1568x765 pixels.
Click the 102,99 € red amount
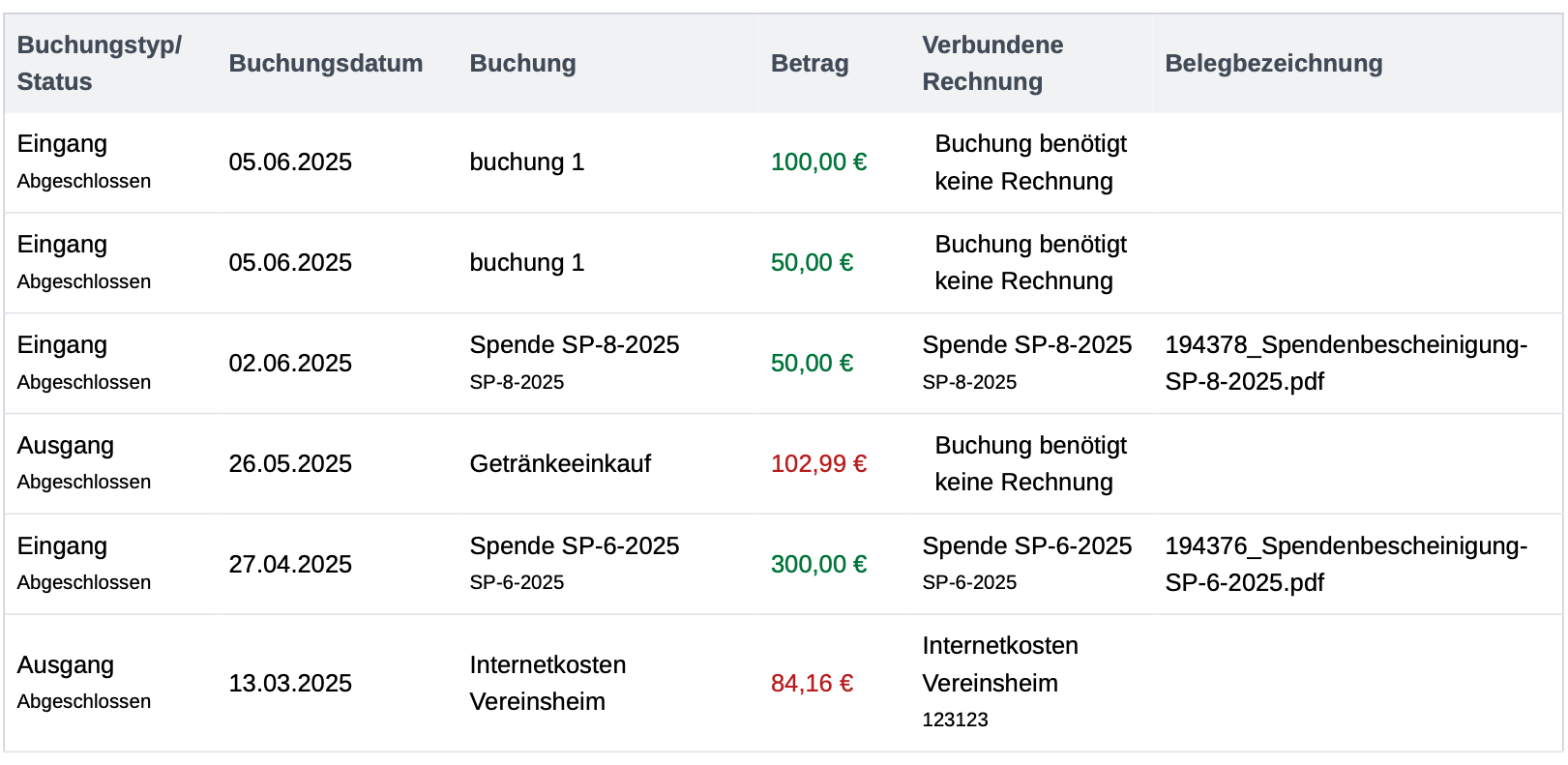818,464
